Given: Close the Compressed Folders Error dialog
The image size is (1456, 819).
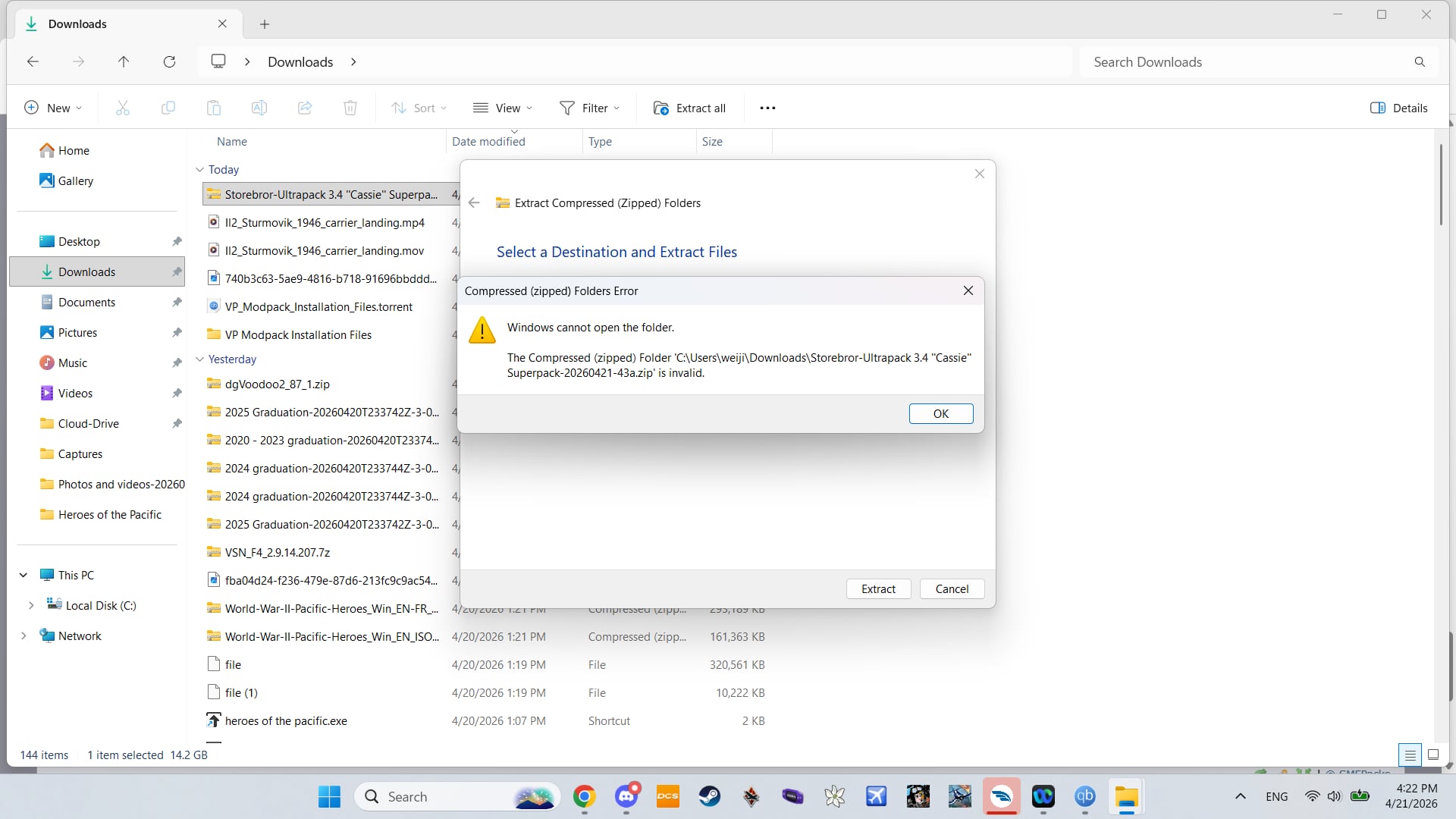Looking at the screenshot, I should tap(968, 290).
